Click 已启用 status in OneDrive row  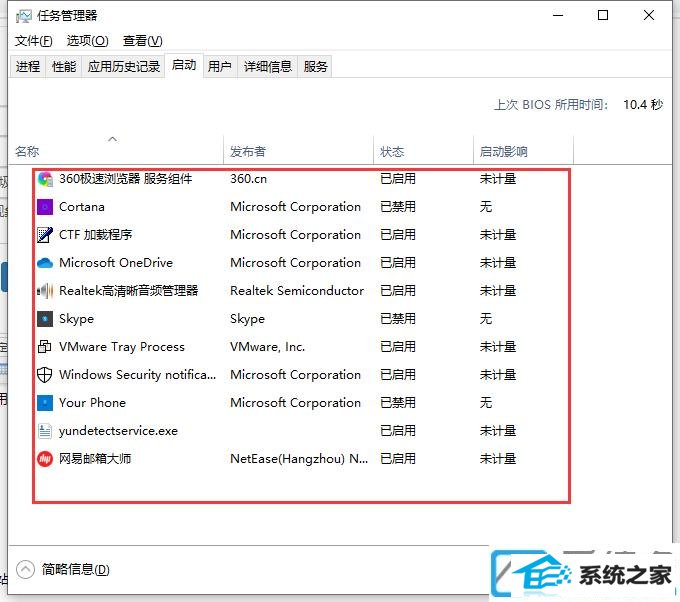pos(398,263)
